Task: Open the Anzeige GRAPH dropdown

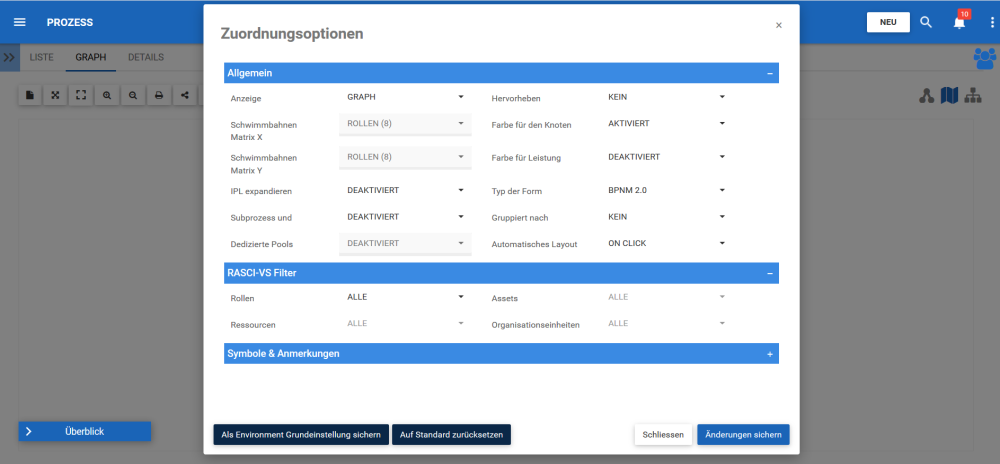Action: [x=405, y=98]
